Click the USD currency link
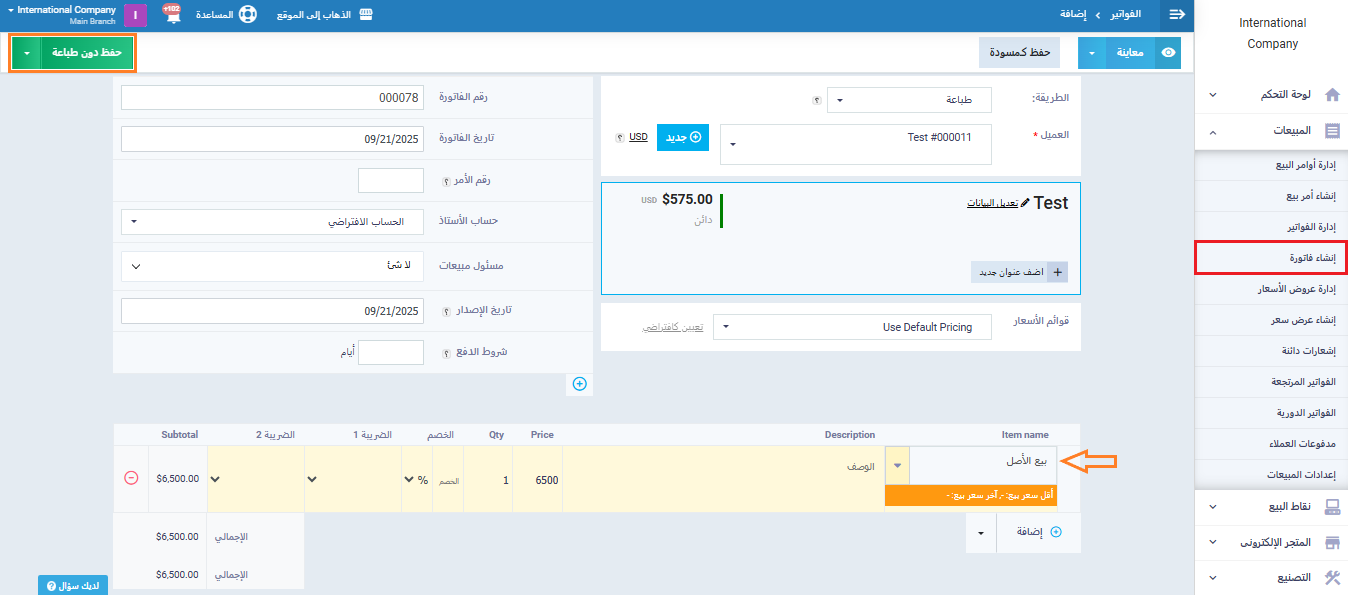The height and width of the screenshot is (595, 1348). (x=638, y=137)
